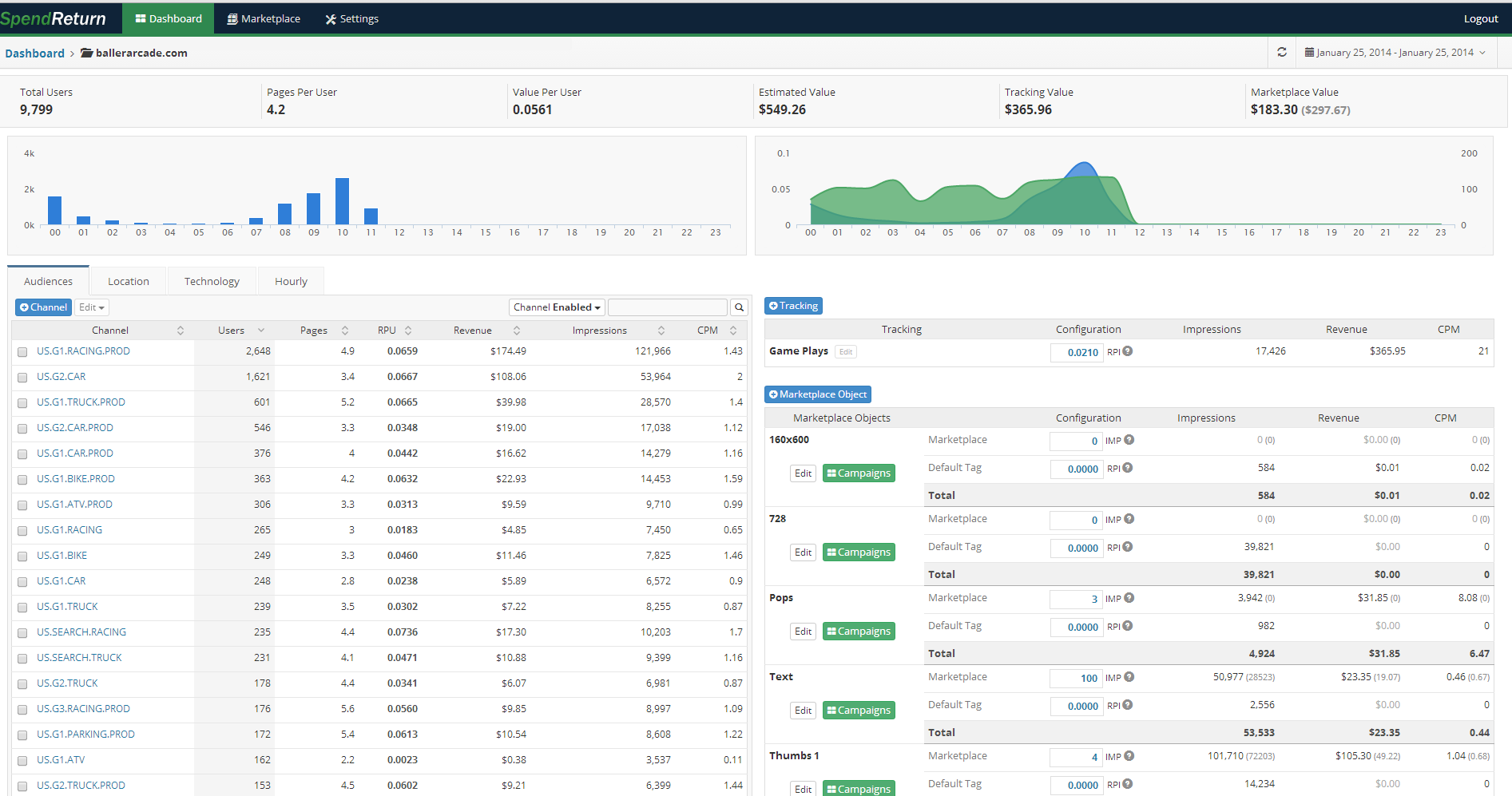Open the US.G1.RACING.PROD channel link

[x=83, y=350]
